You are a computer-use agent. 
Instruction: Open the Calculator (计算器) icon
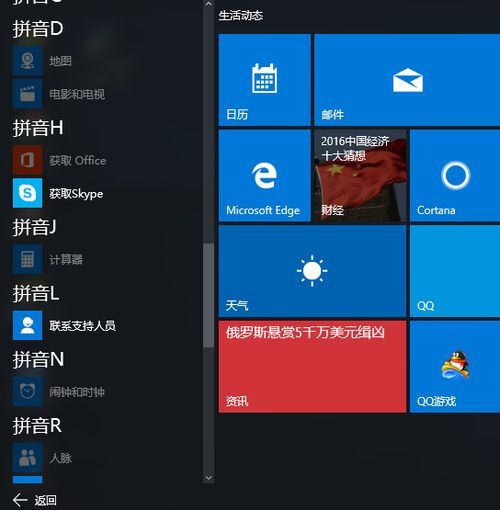pos(27,259)
